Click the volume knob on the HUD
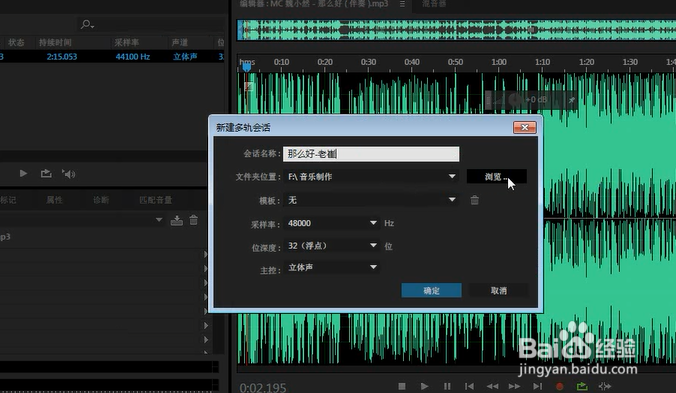The height and width of the screenshot is (393, 676). pyautogui.click(x=515, y=100)
